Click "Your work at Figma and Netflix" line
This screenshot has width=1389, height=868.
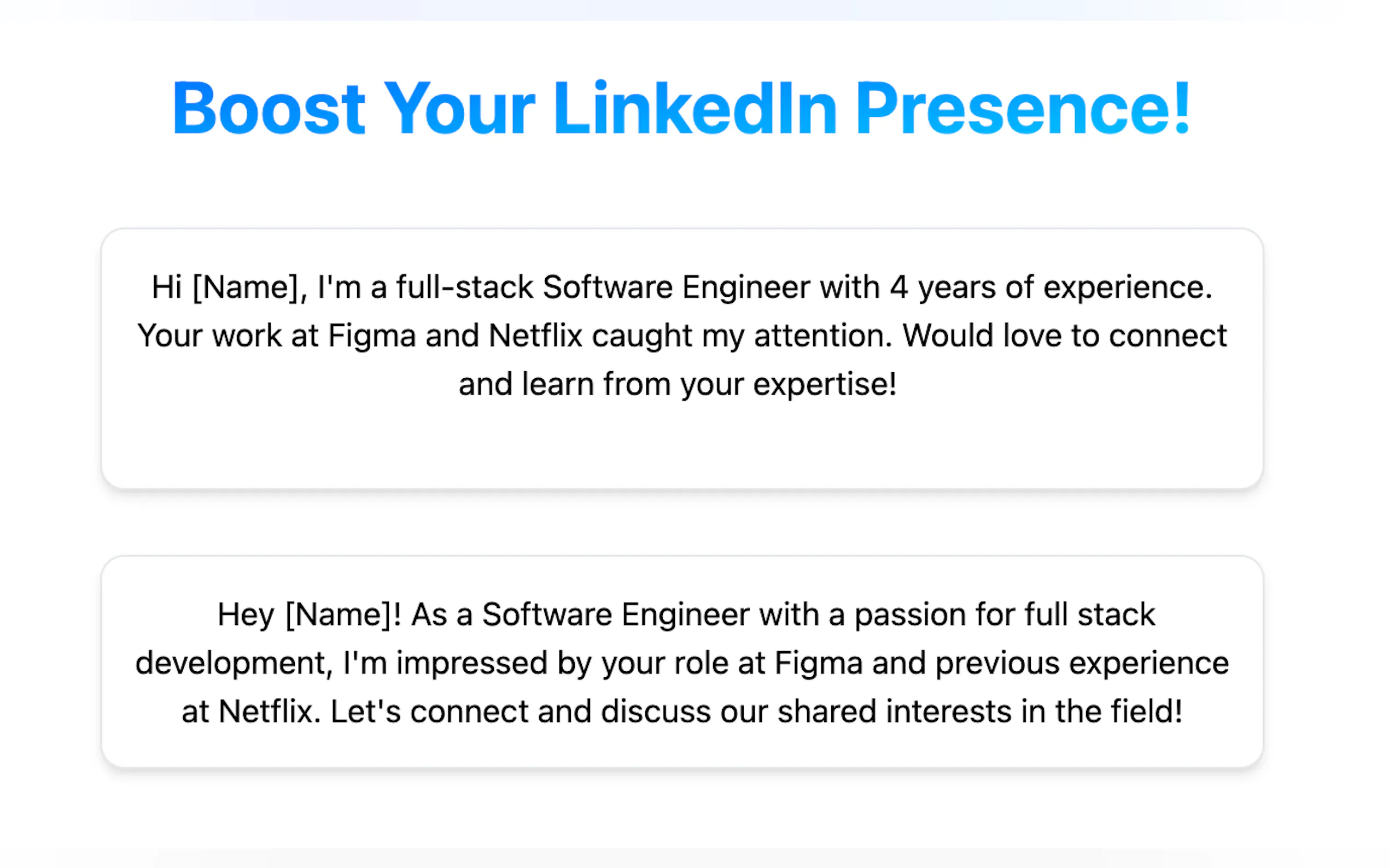click(359, 336)
